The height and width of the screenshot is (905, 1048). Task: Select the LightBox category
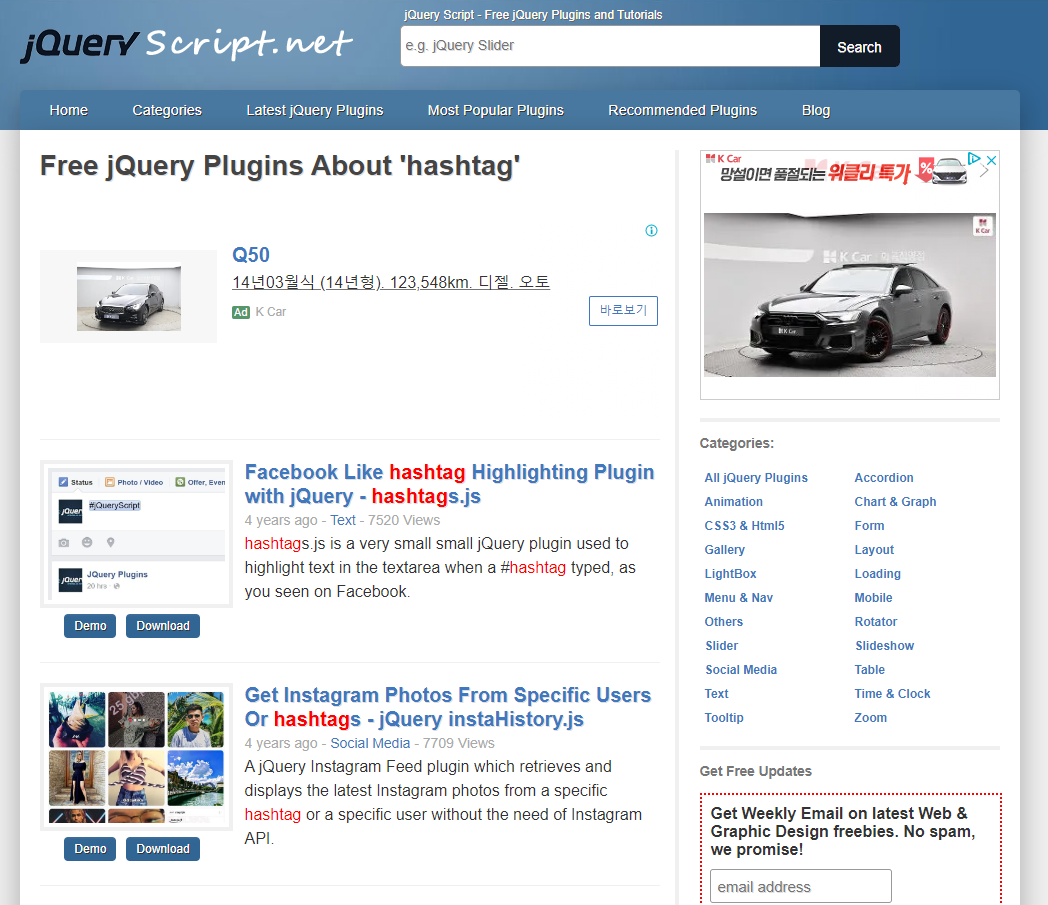point(731,574)
